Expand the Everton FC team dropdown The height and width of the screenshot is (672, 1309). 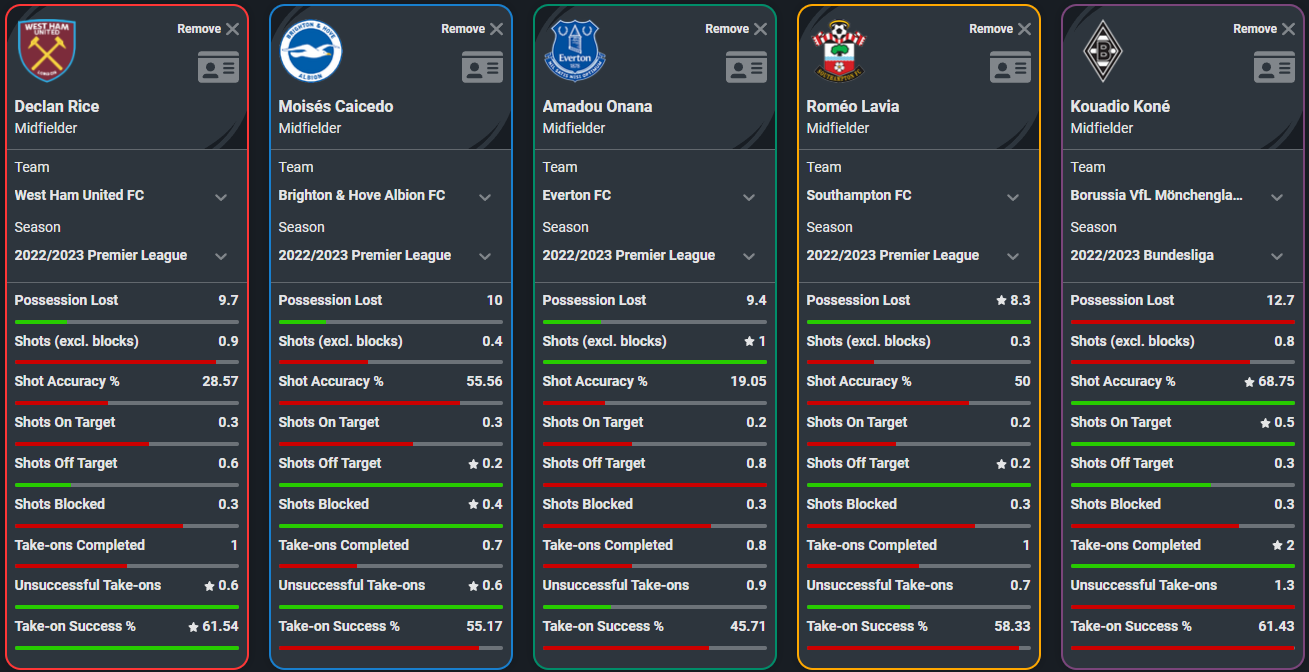654,196
